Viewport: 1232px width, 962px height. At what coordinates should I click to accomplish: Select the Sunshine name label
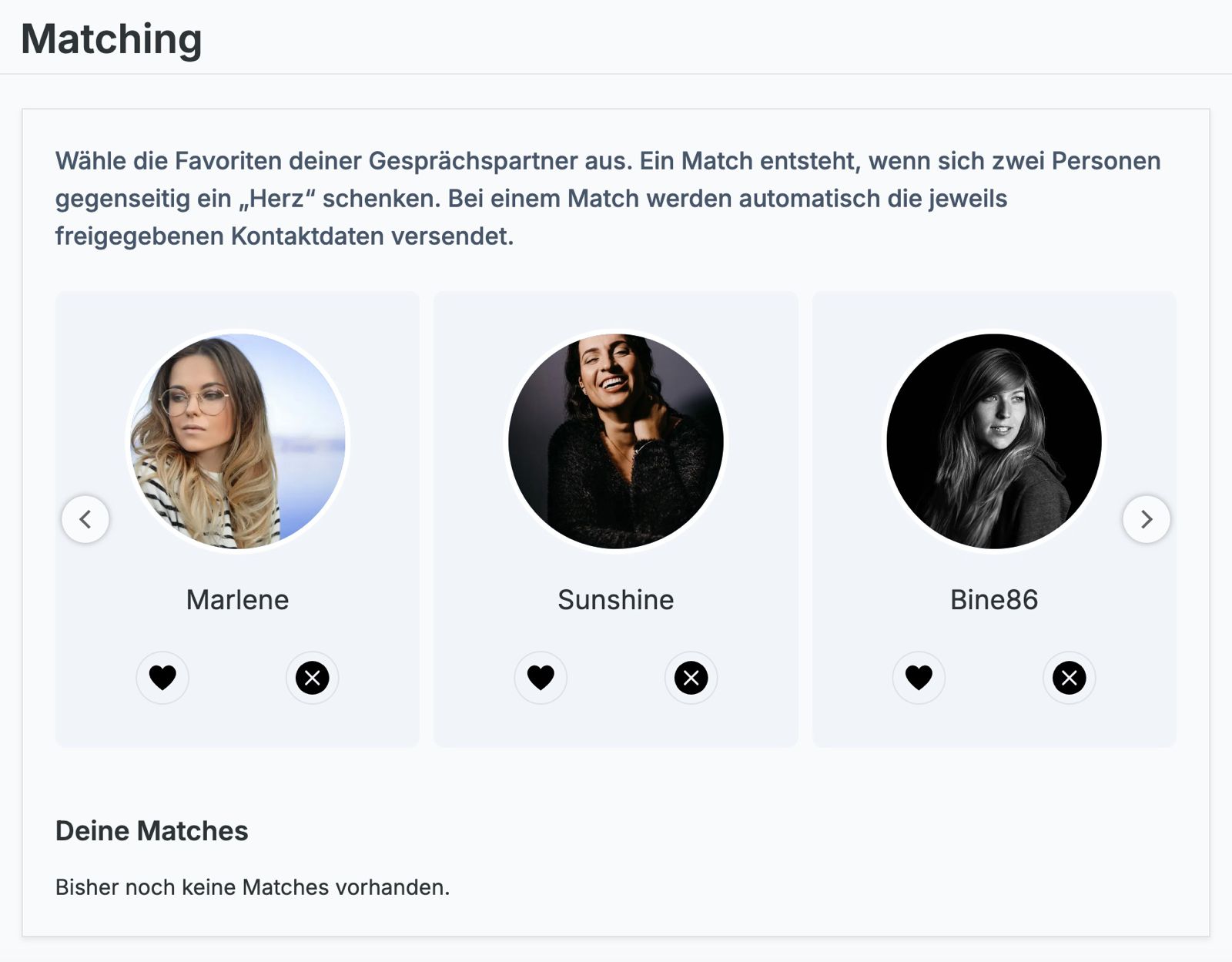(x=616, y=600)
